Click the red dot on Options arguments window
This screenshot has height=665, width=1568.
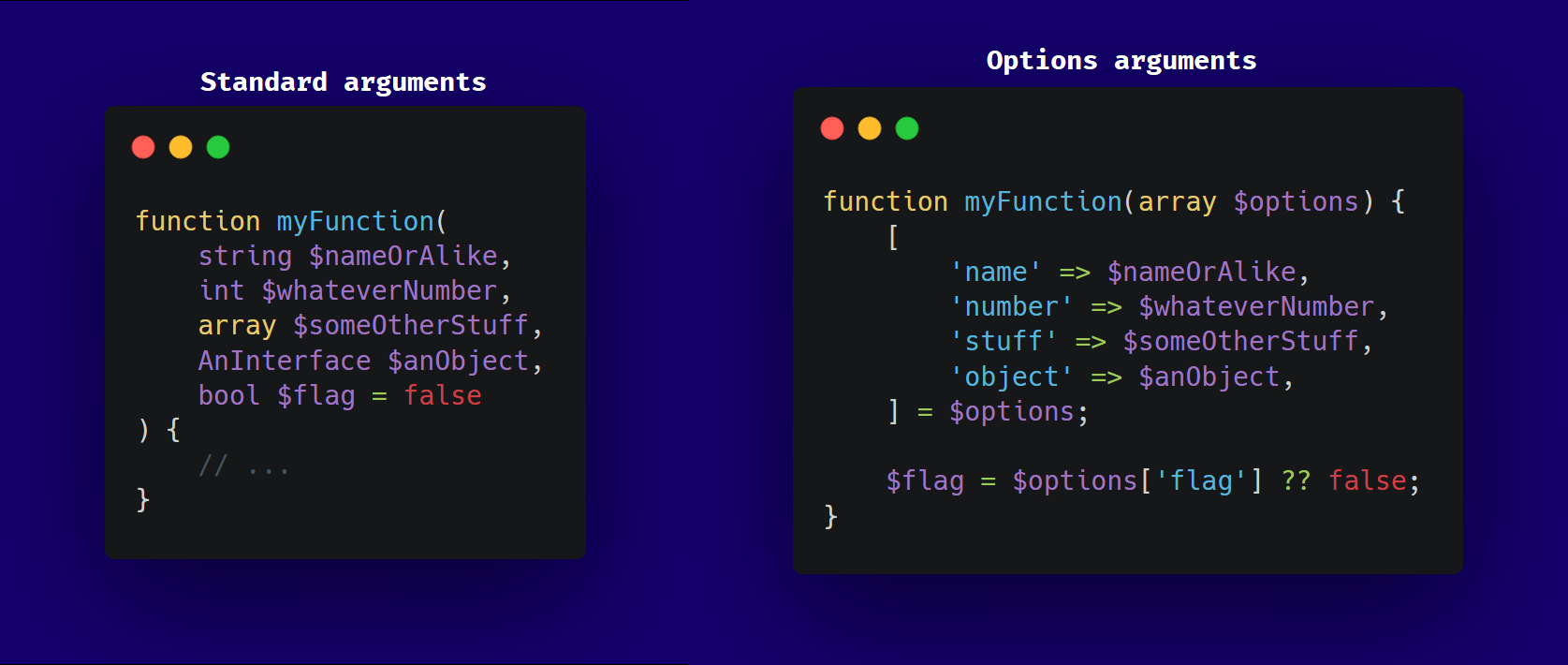pos(832,128)
